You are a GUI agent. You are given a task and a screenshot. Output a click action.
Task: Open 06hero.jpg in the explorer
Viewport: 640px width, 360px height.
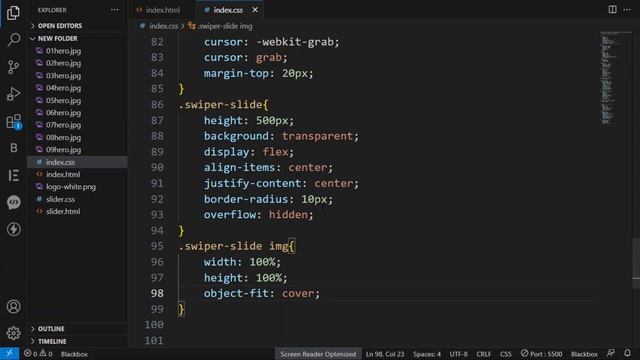click(x=63, y=113)
